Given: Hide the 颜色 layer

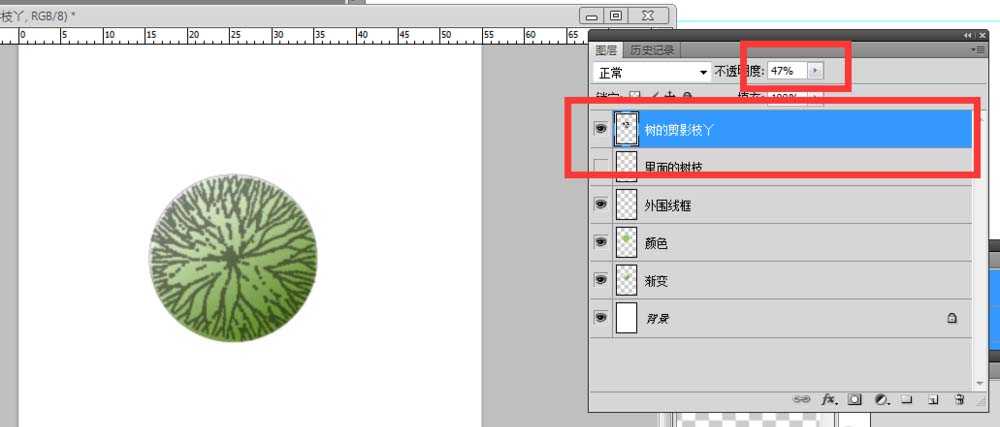Looking at the screenshot, I should tap(600, 242).
